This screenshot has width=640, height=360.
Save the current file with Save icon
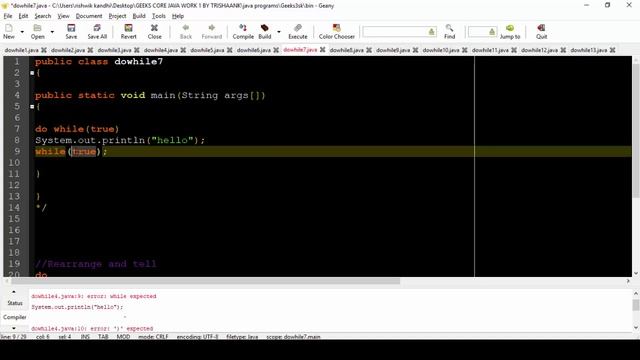[71, 31]
